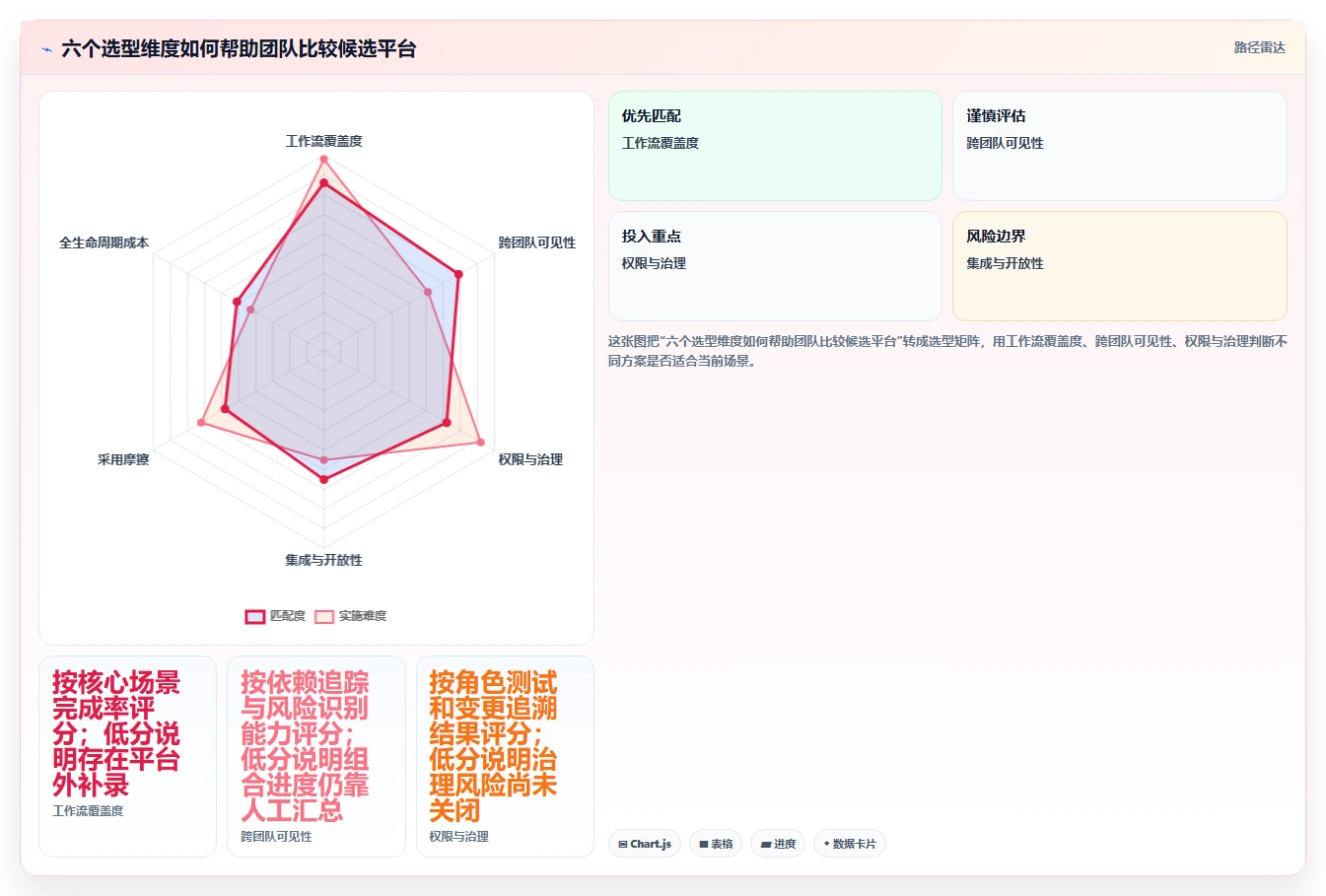
Task: Click the 按角色测试和变更追溯 stat headline
Action: (493, 746)
